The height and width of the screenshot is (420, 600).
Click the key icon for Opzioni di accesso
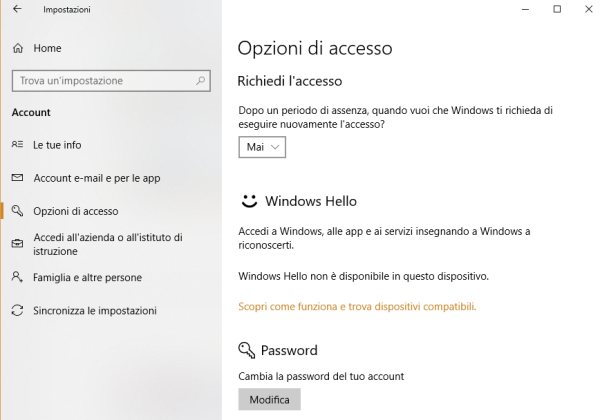point(17,211)
